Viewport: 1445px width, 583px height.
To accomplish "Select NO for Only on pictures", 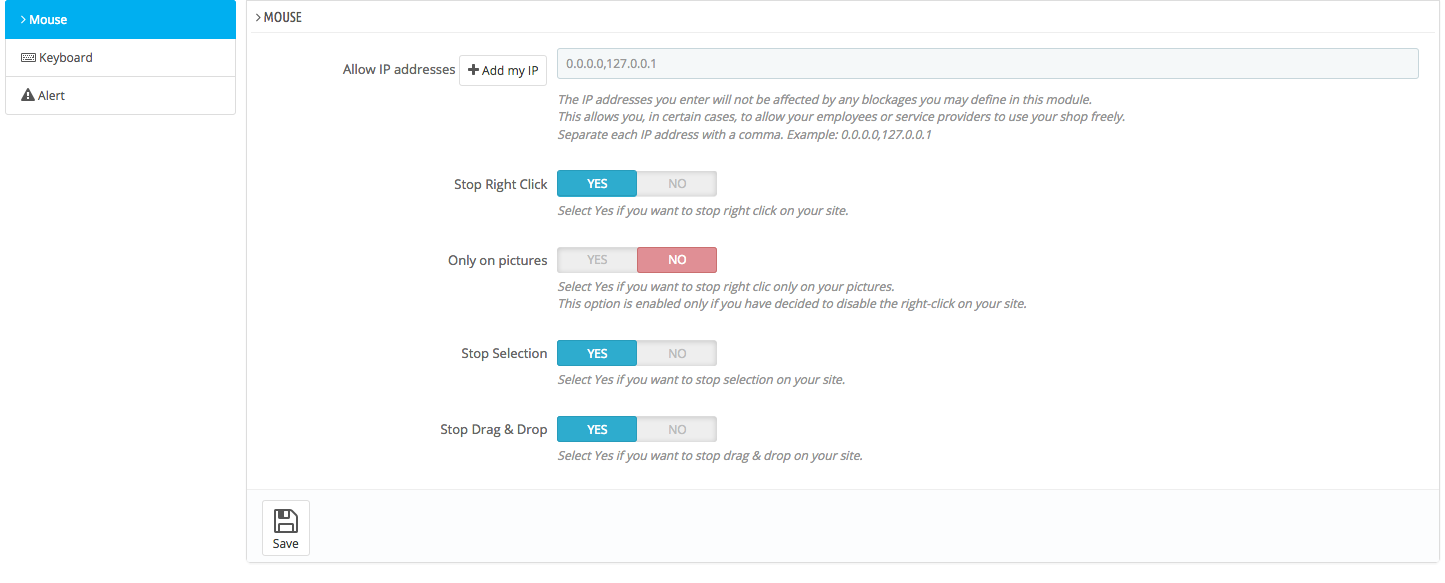I will (677, 260).
